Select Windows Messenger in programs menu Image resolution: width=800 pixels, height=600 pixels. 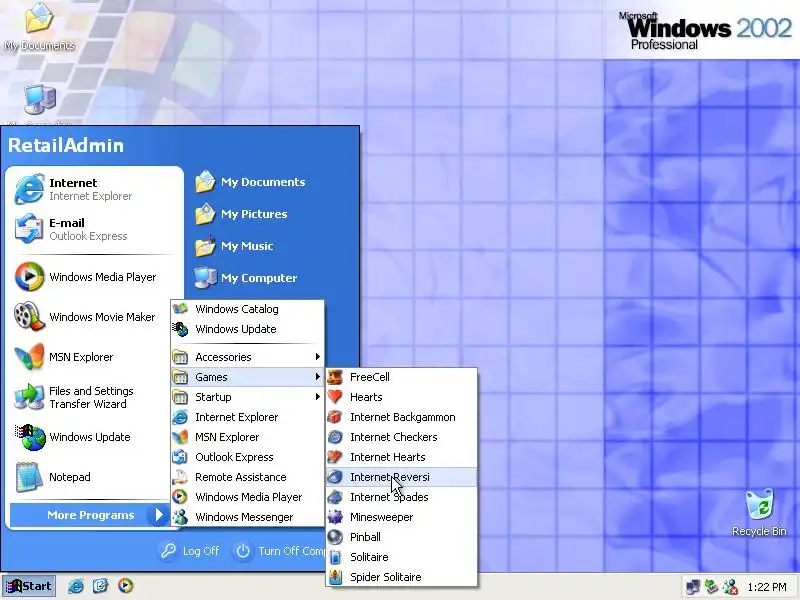pos(247,517)
